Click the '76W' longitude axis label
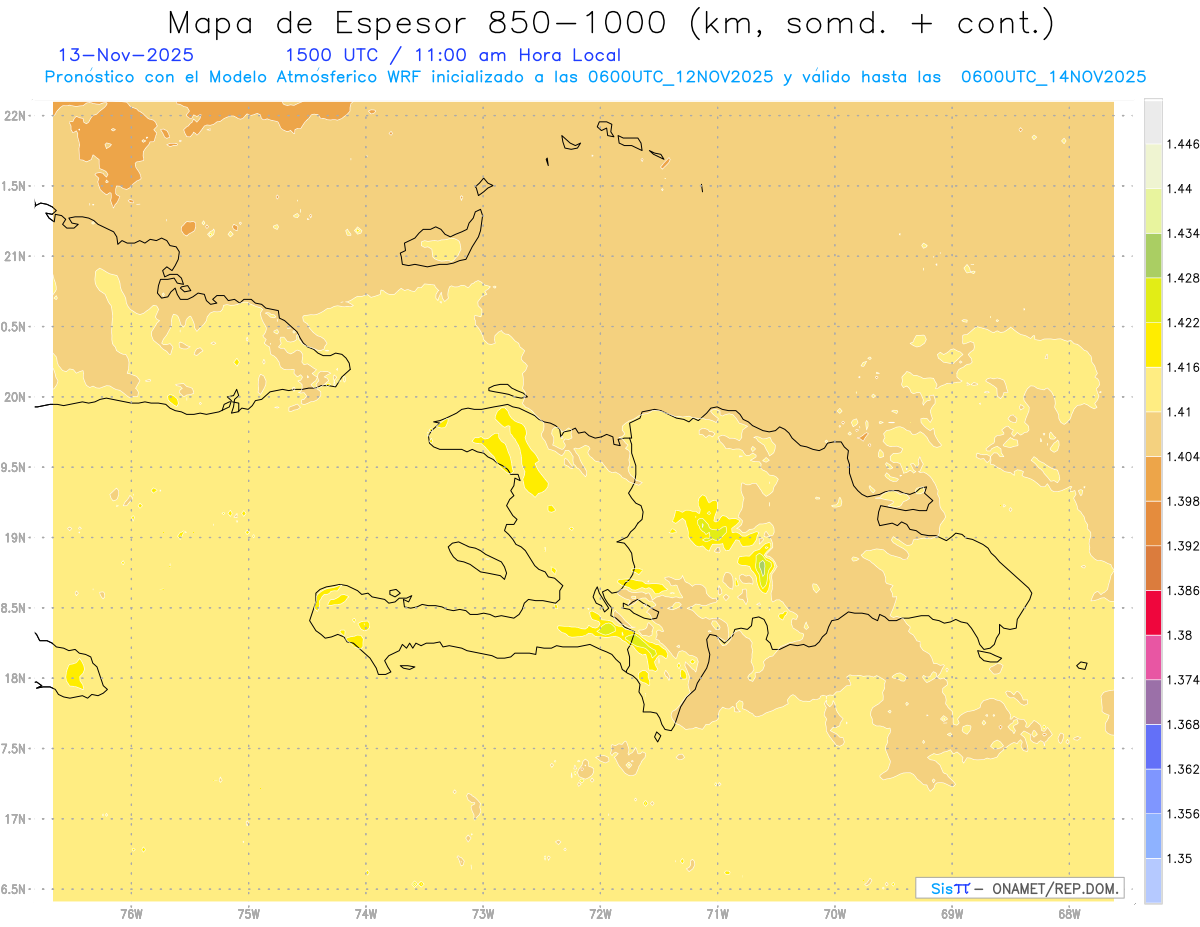The height and width of the screenshot is (927, 1200). (x=131, y=914)
